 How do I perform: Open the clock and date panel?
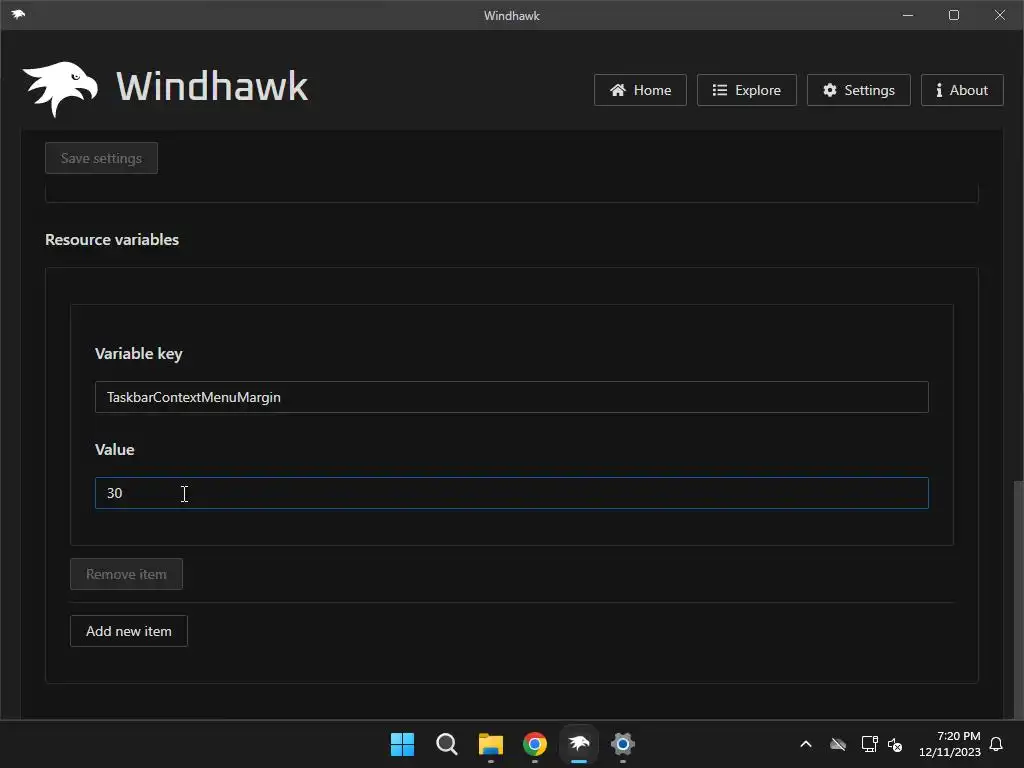point(950,744)
